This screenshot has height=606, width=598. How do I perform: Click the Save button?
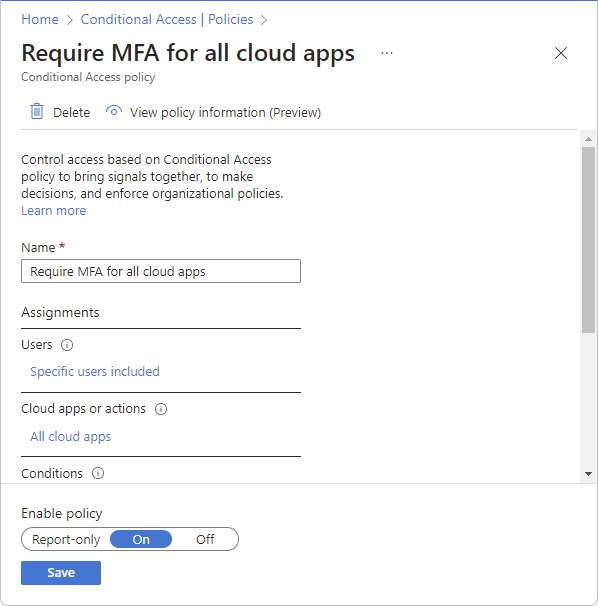tap(61, 573)
